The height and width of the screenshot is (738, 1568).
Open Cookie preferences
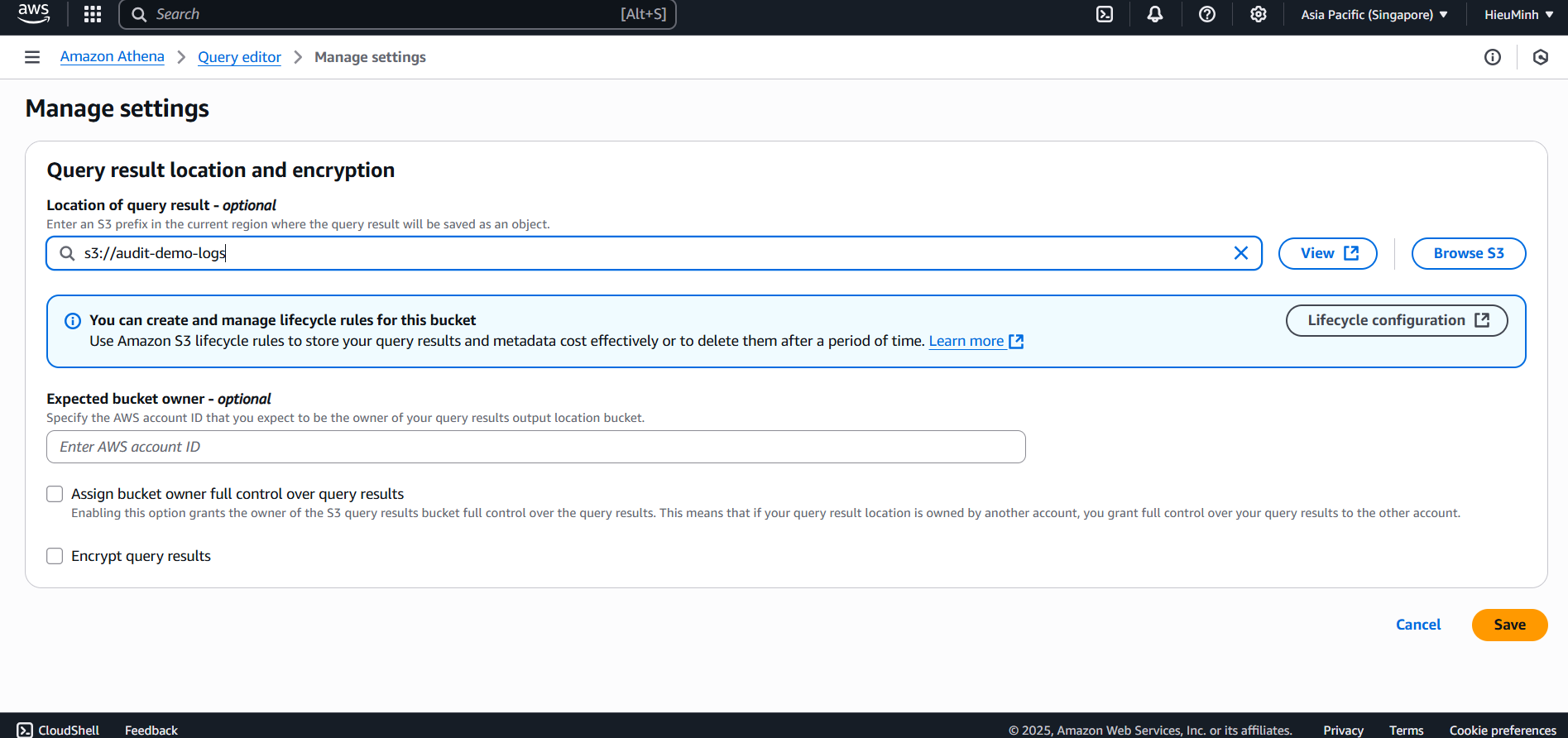tap(1503, 730)
